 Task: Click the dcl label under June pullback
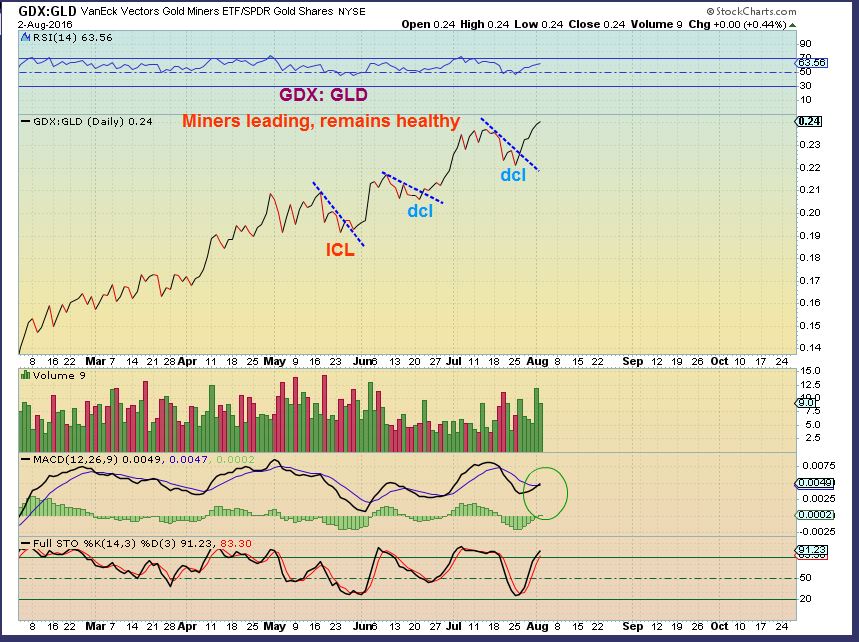(420, 211)
